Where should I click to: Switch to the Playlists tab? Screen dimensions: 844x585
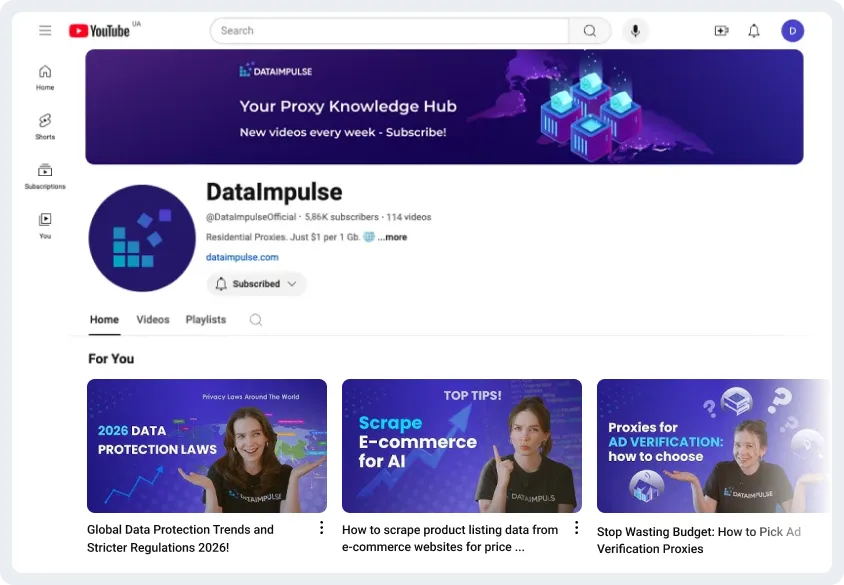[x=206, y=320]
